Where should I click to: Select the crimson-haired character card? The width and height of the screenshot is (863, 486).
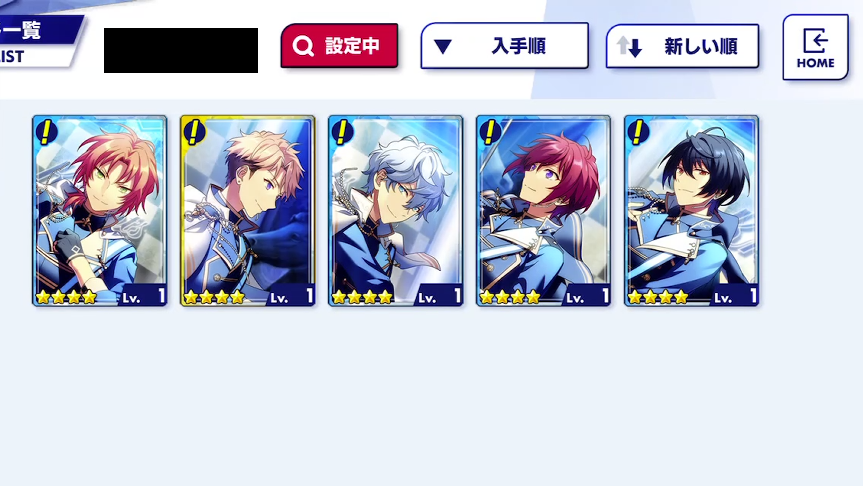coord(543,211)
